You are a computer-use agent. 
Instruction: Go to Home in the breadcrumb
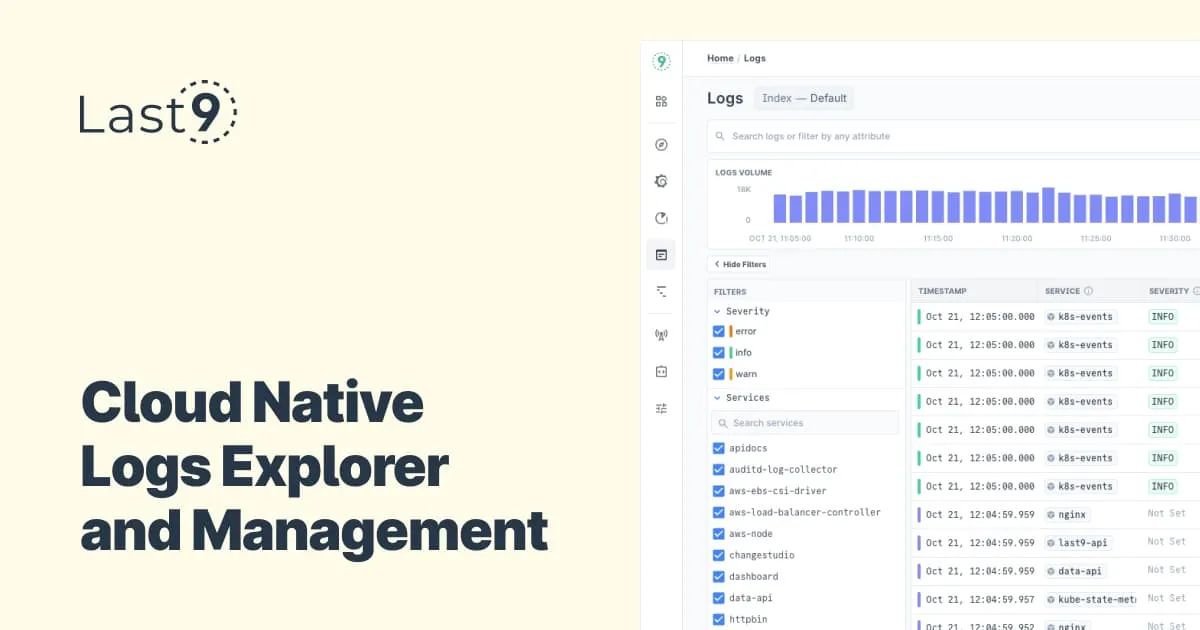click(720, 58)
